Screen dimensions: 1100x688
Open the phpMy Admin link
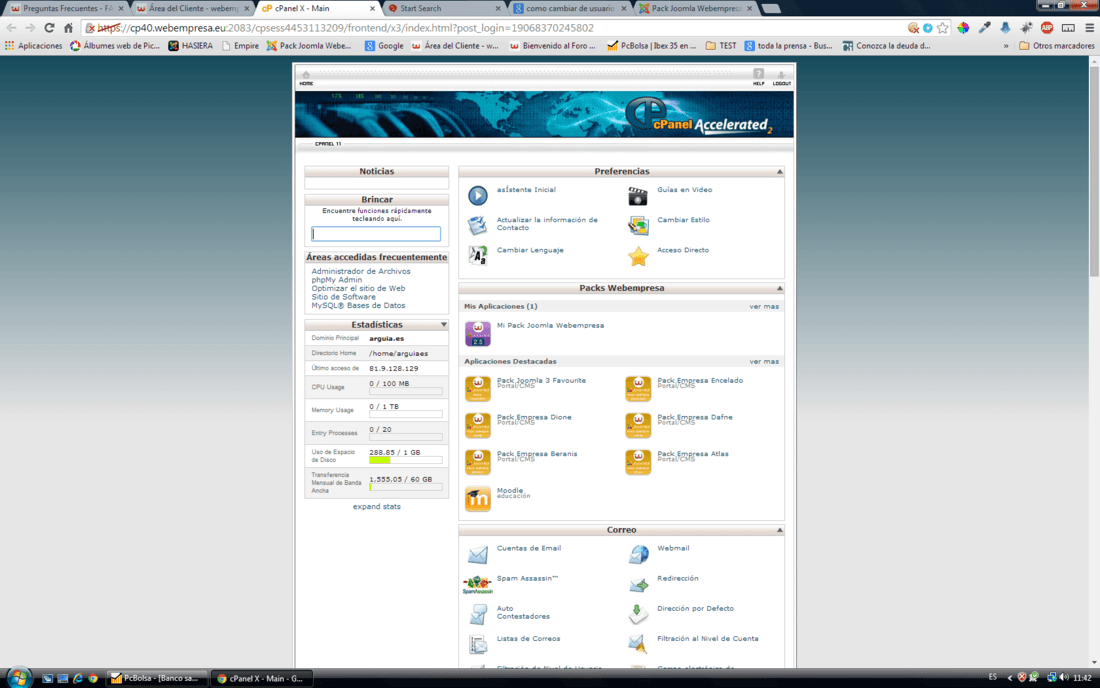click(337, 280)
